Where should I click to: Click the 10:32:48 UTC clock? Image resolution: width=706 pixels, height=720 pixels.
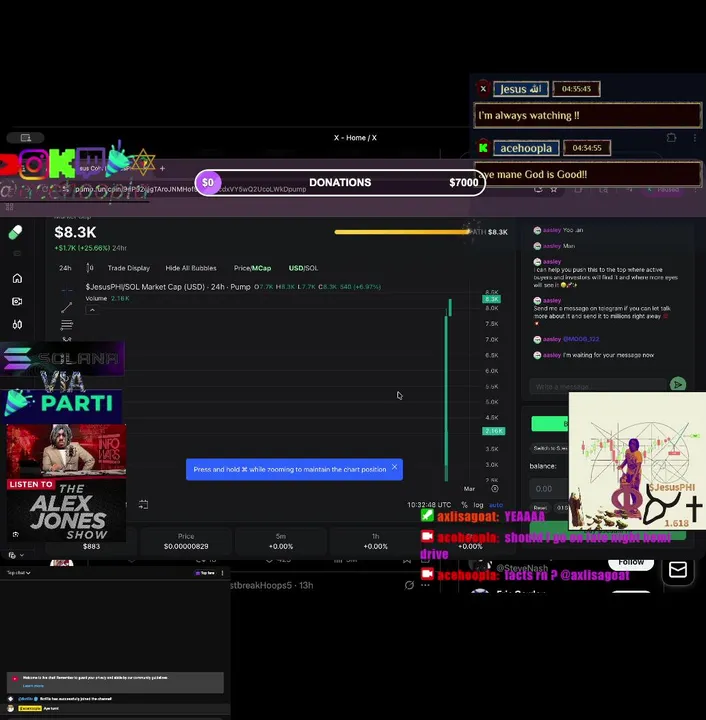[429, 505]
